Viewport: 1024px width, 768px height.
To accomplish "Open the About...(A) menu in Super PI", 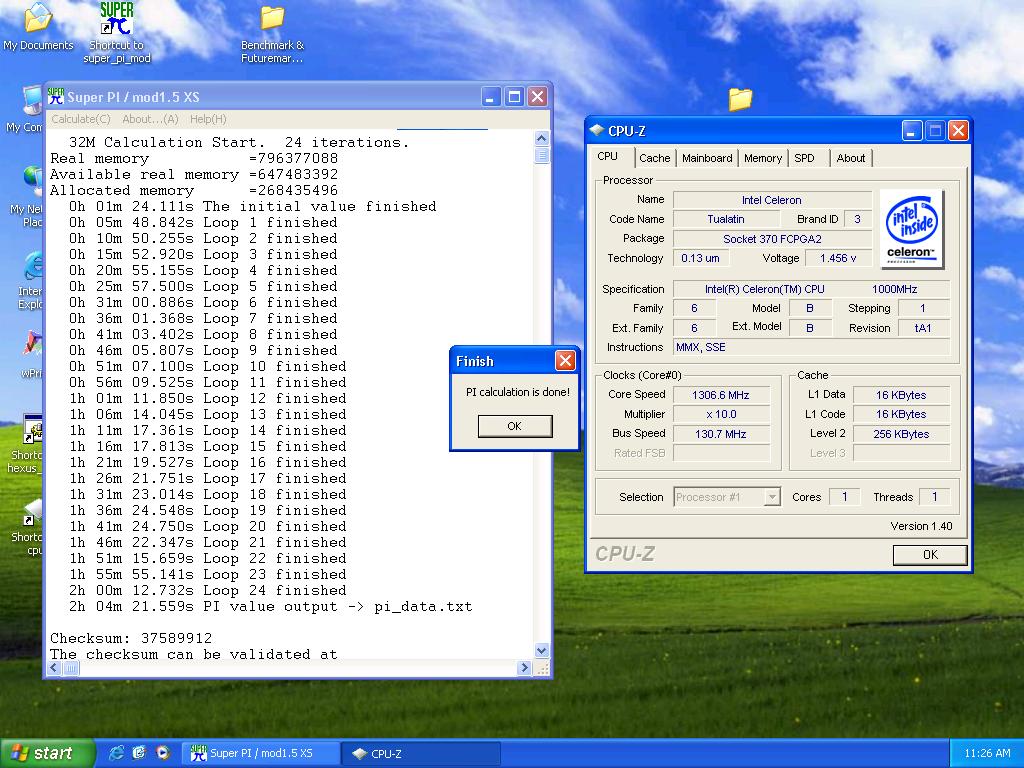I will 150,119.
